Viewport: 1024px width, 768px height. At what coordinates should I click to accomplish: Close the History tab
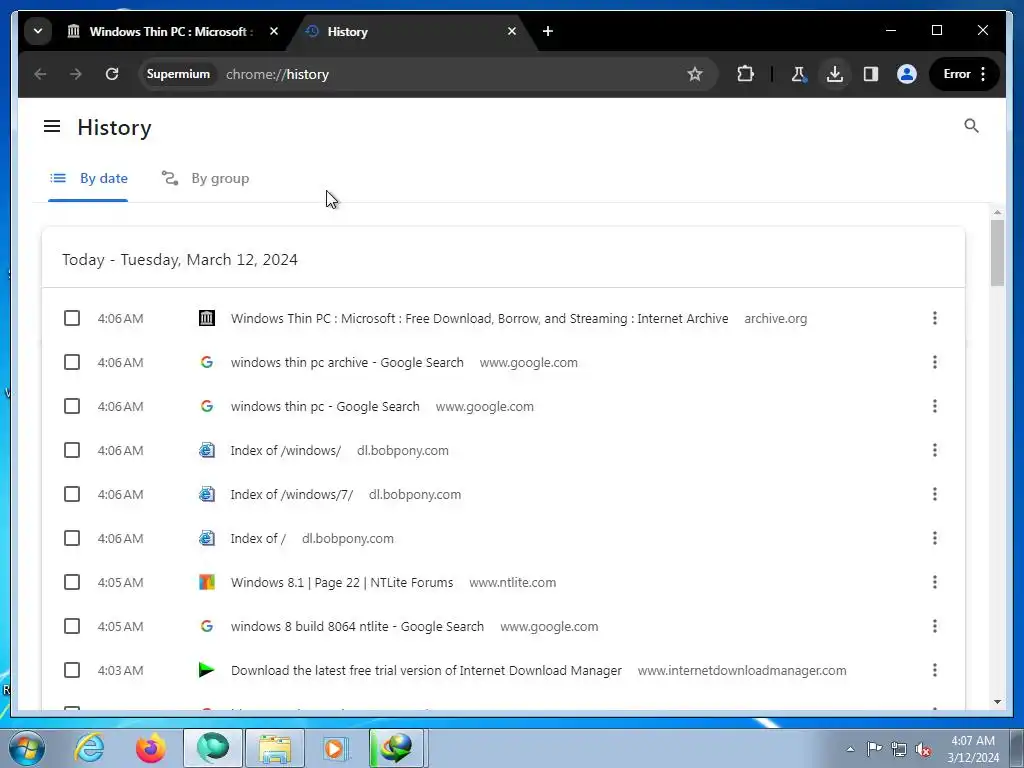(x=512, y=31)
